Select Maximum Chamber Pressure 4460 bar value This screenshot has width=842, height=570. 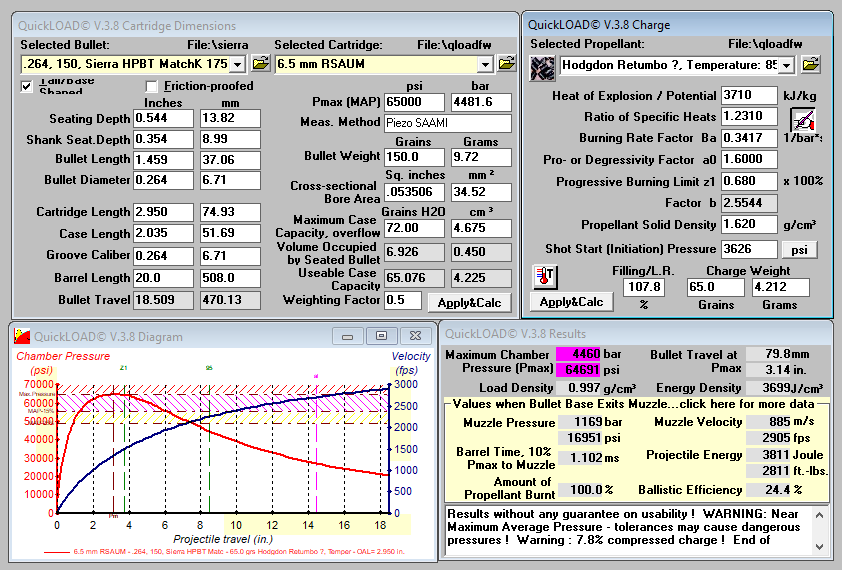578,354
